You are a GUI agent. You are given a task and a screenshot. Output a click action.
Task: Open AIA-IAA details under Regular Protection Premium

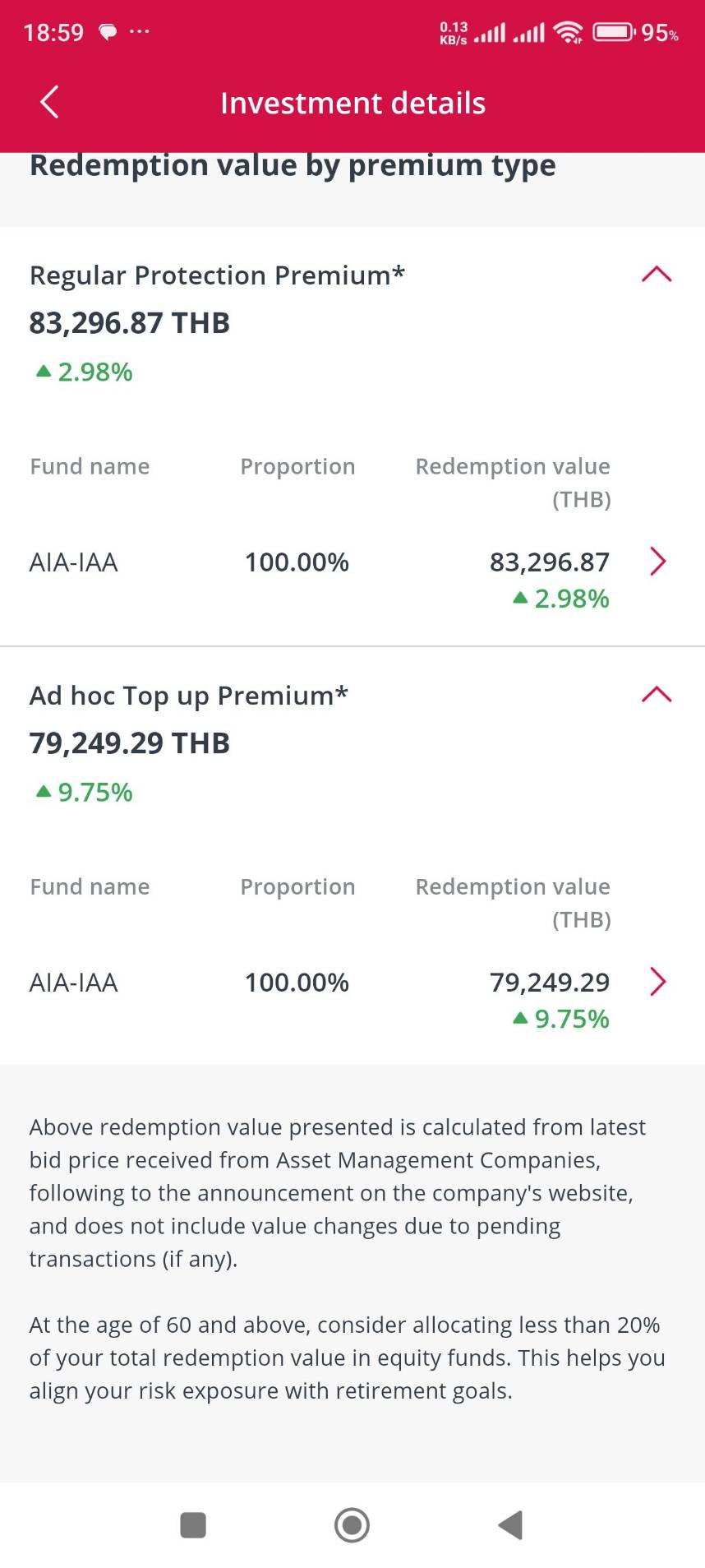(x=657, y=562)
